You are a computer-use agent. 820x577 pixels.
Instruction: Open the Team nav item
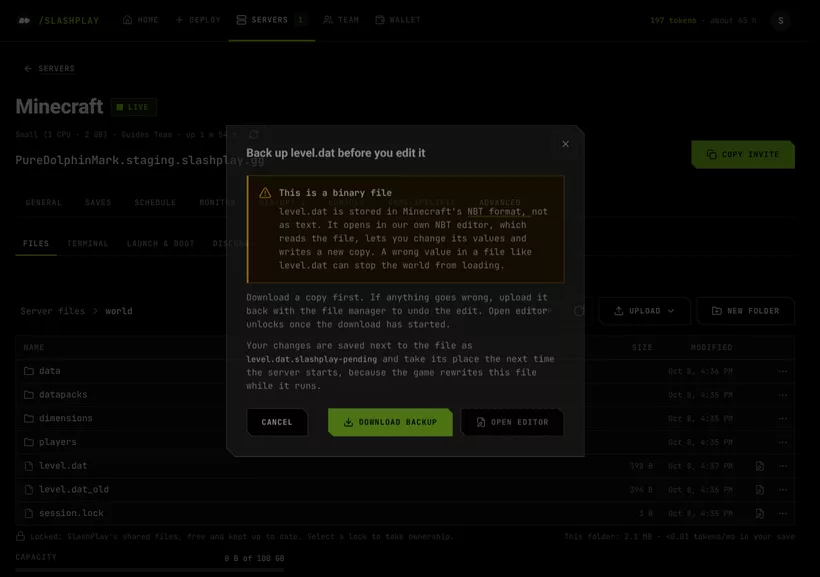pos(341,20)
